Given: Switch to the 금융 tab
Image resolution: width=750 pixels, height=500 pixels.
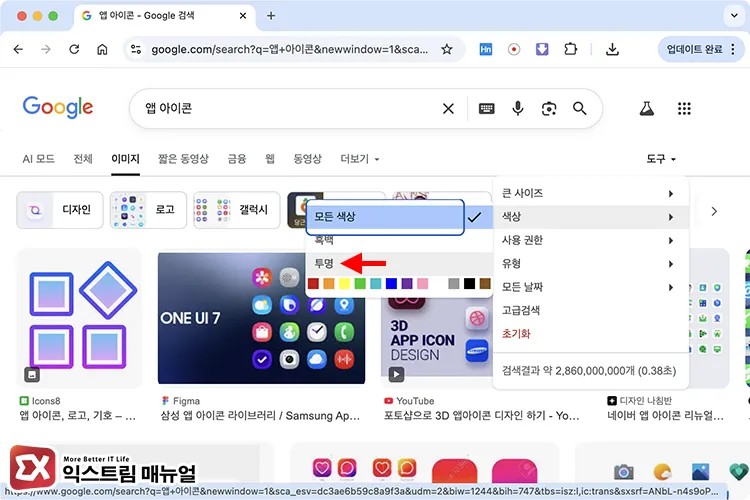Looking at the screenshot, I should click(x=237, y=159).
